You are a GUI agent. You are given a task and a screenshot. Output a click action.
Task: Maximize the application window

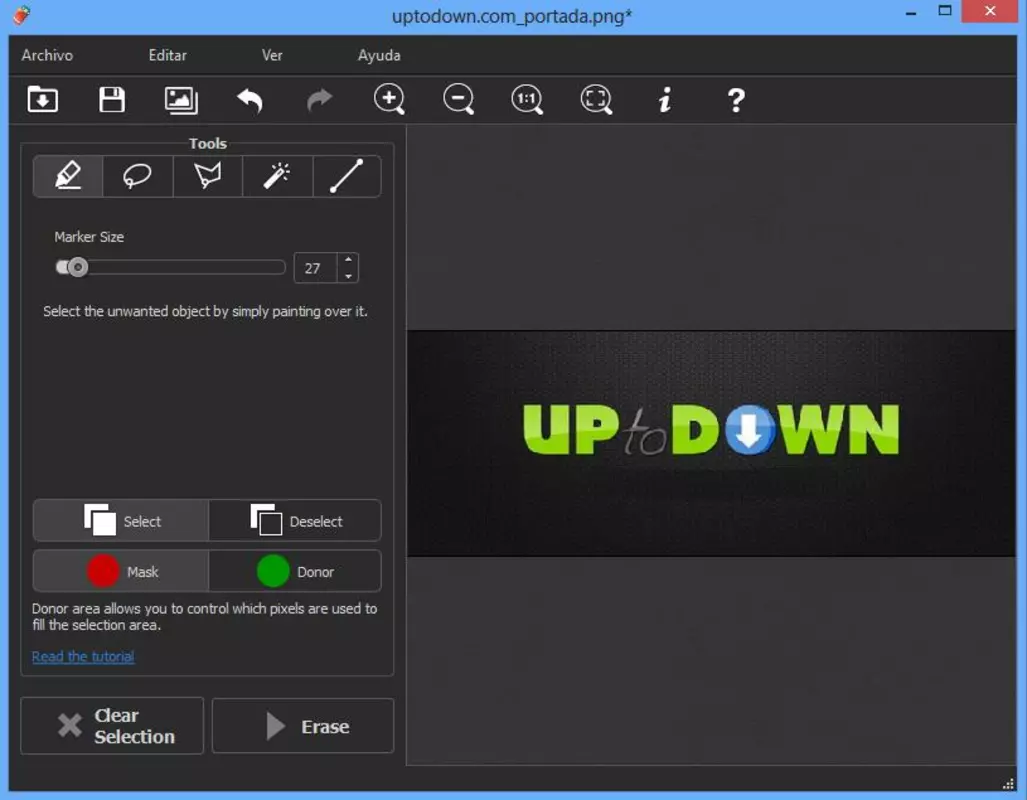coord(944,10)
